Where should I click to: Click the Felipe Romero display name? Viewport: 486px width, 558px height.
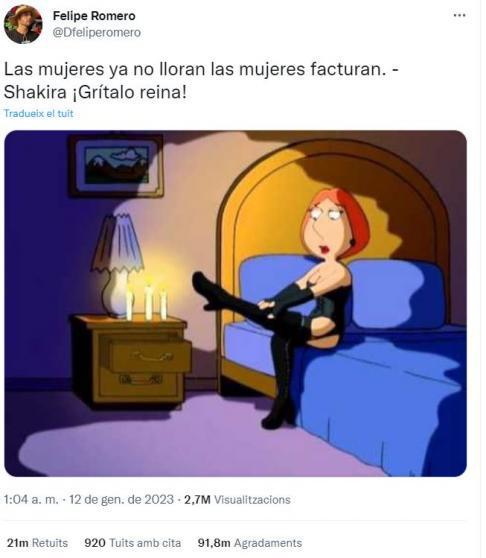tap(94, 16)
